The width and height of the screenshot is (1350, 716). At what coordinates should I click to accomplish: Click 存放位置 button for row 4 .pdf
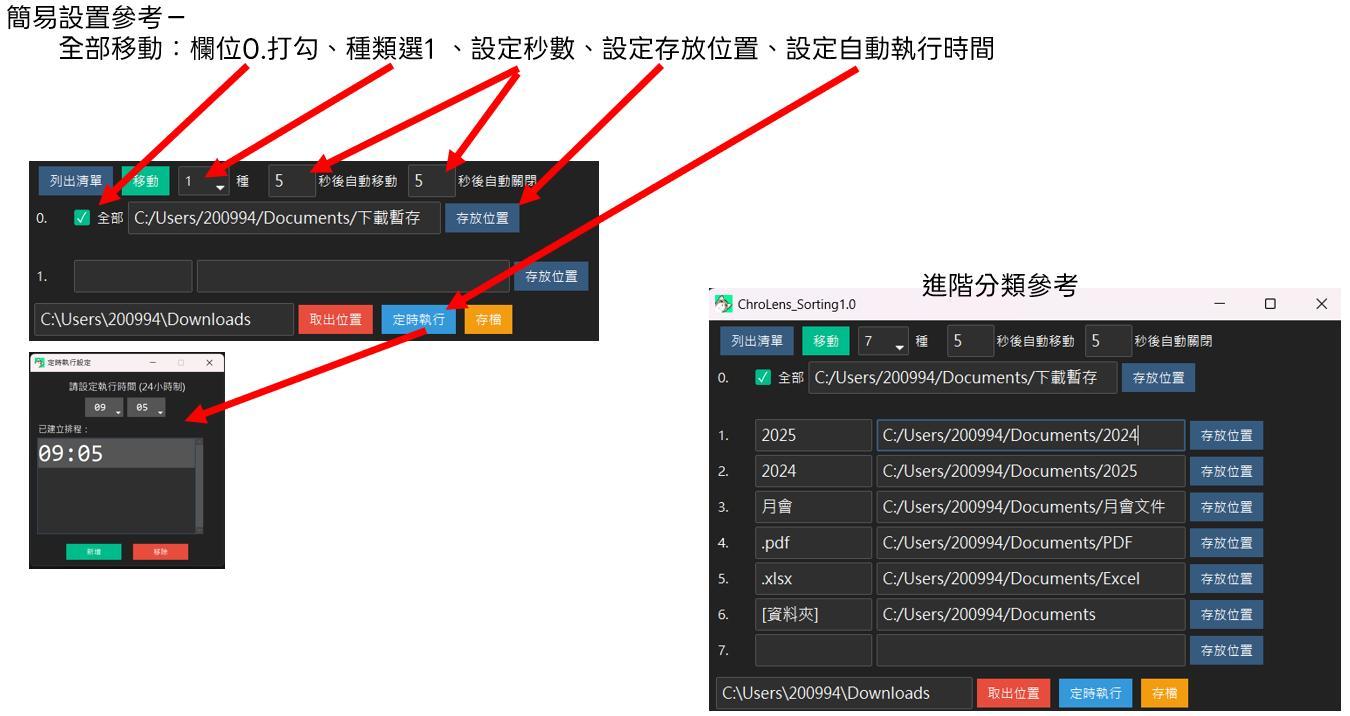coord(1226,543)
